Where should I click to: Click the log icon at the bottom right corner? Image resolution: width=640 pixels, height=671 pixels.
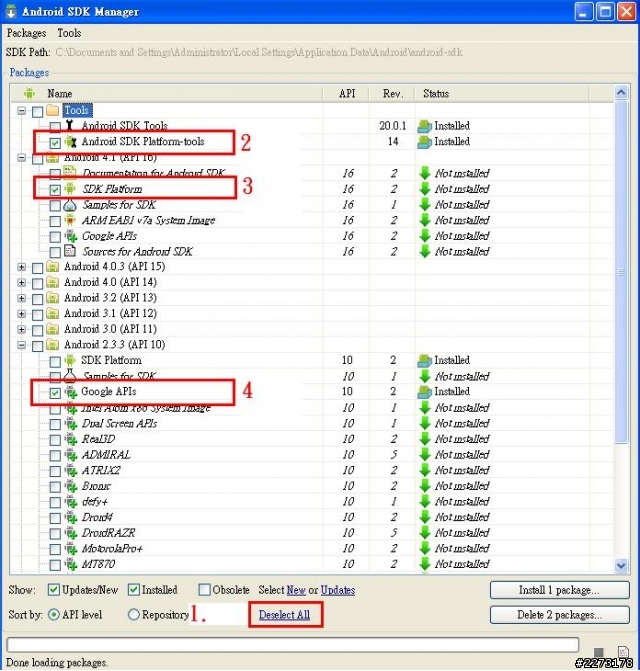(x=623, y=652)
